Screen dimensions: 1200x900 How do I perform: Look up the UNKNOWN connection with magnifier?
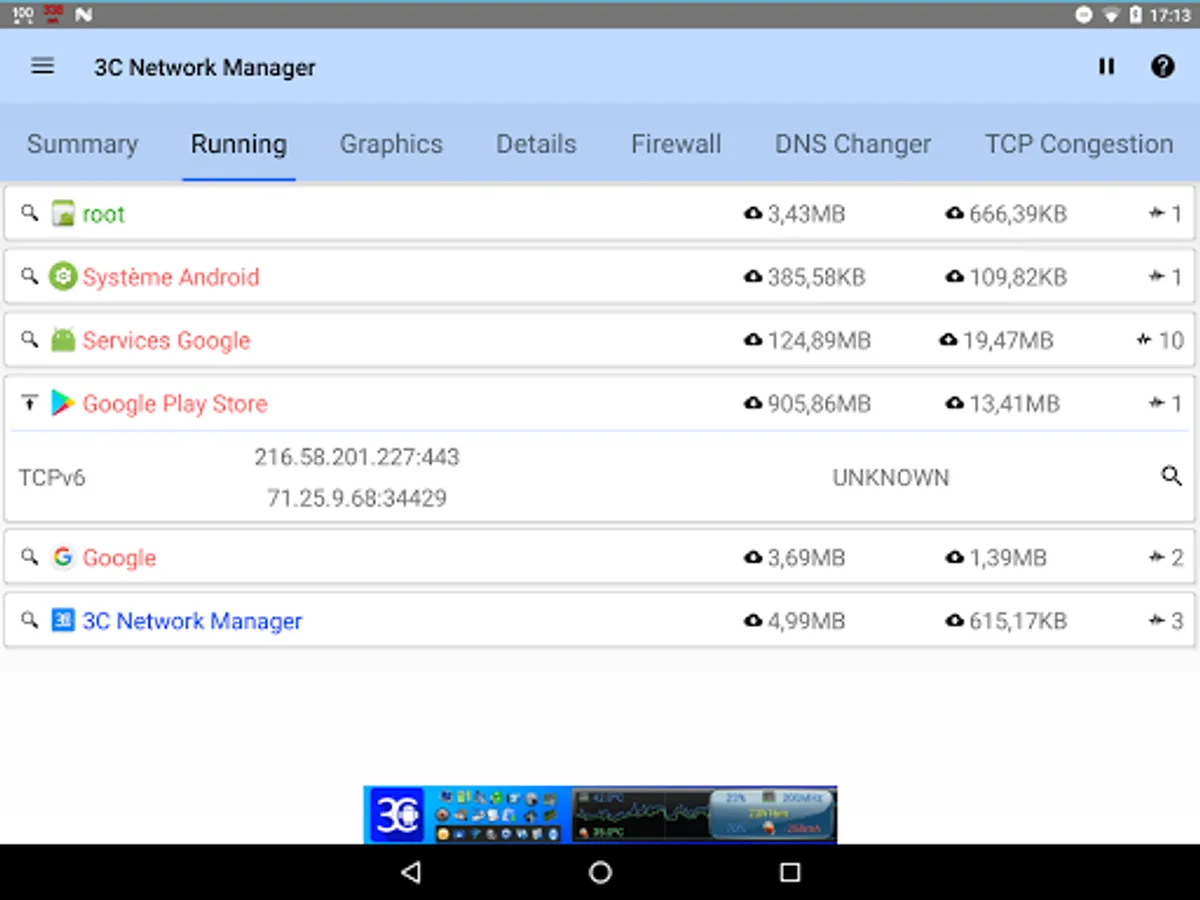tap(1171, 476)
